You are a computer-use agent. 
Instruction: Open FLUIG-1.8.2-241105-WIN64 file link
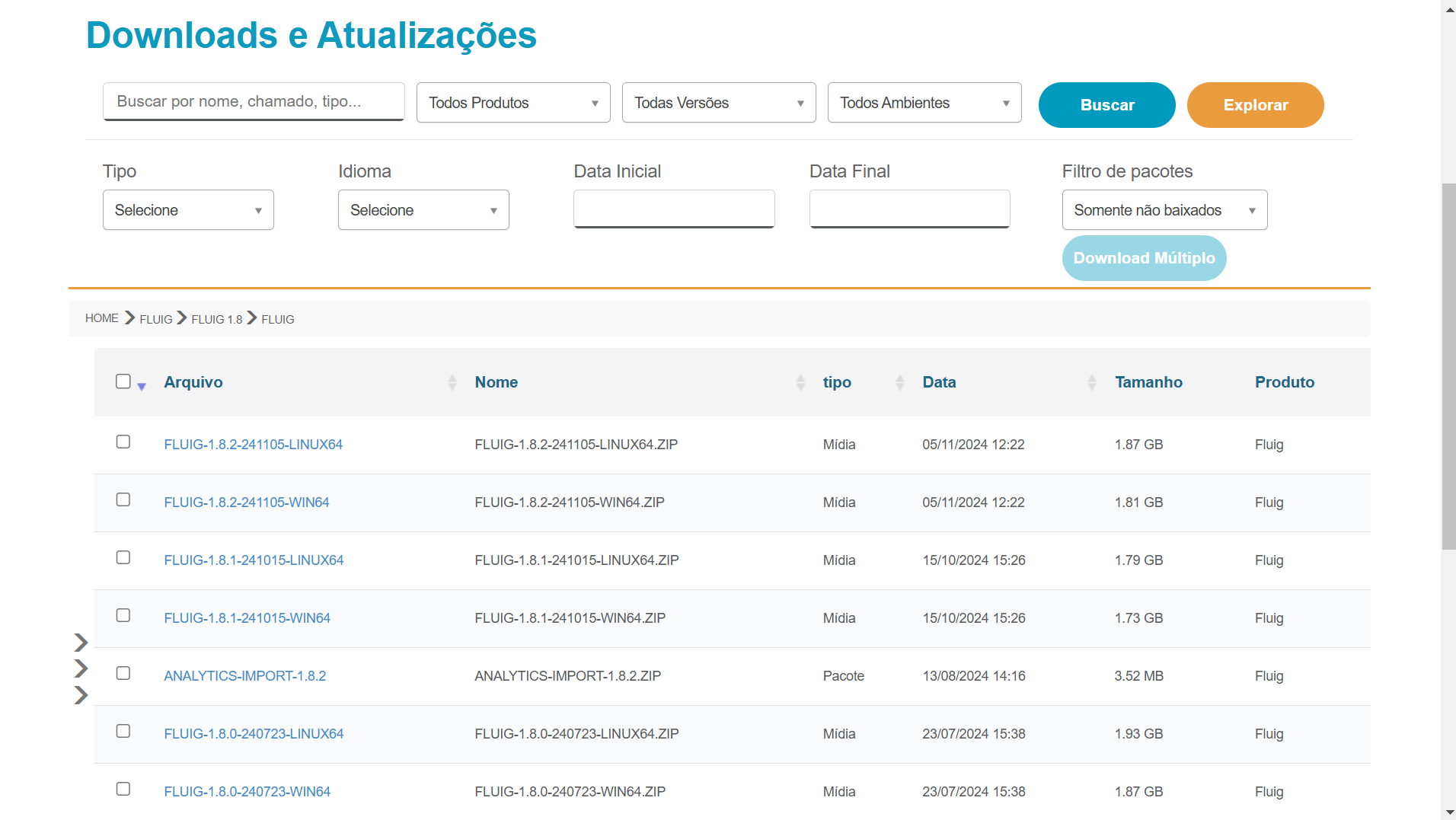(x=247, y=503)
